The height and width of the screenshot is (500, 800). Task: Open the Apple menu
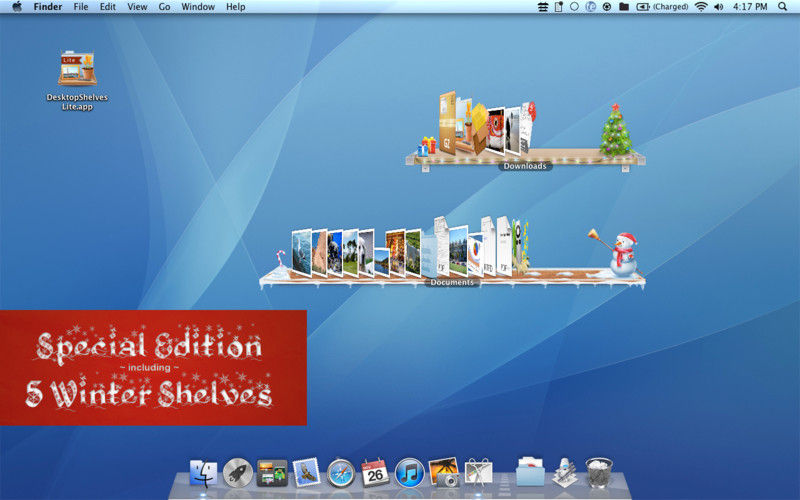17,7
